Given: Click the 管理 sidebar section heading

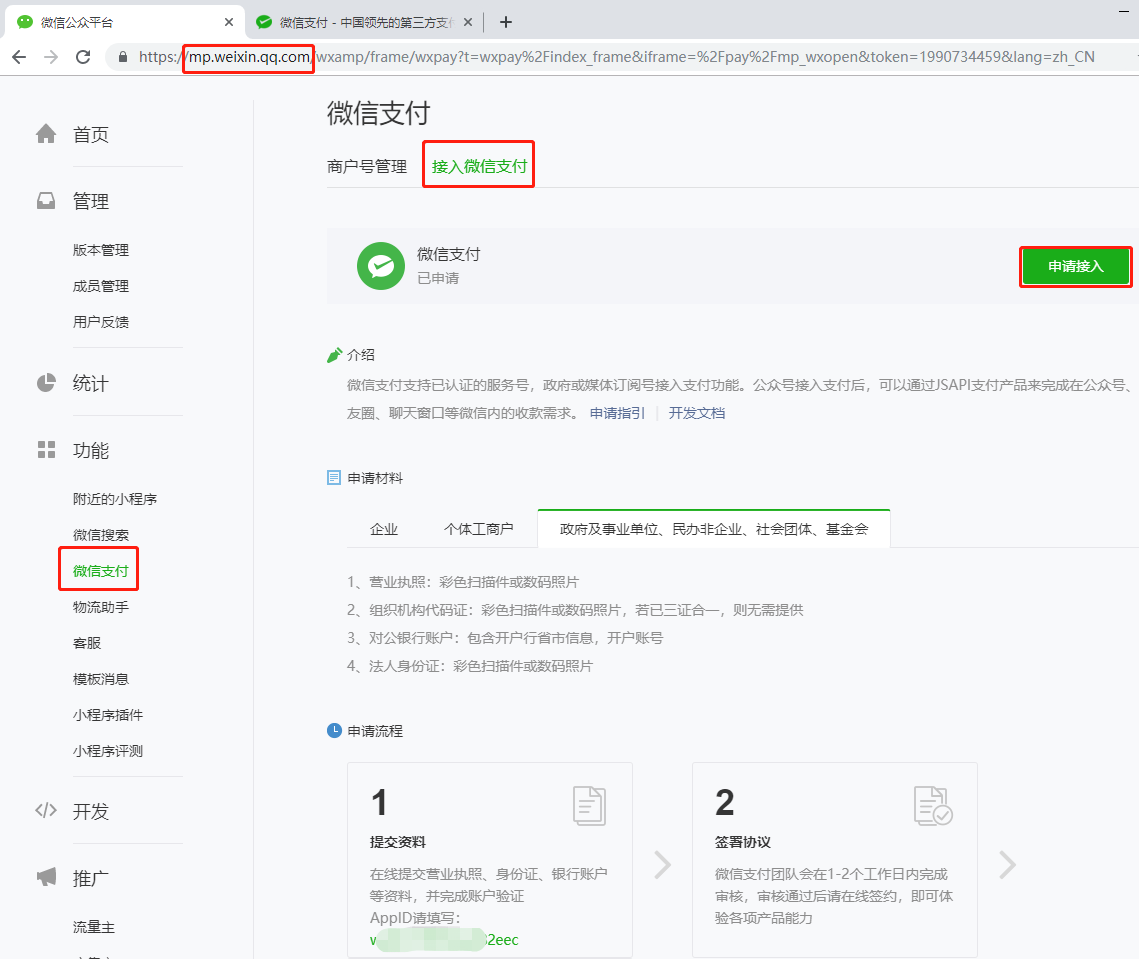Looking at the screenshot, I should (91, 201).
